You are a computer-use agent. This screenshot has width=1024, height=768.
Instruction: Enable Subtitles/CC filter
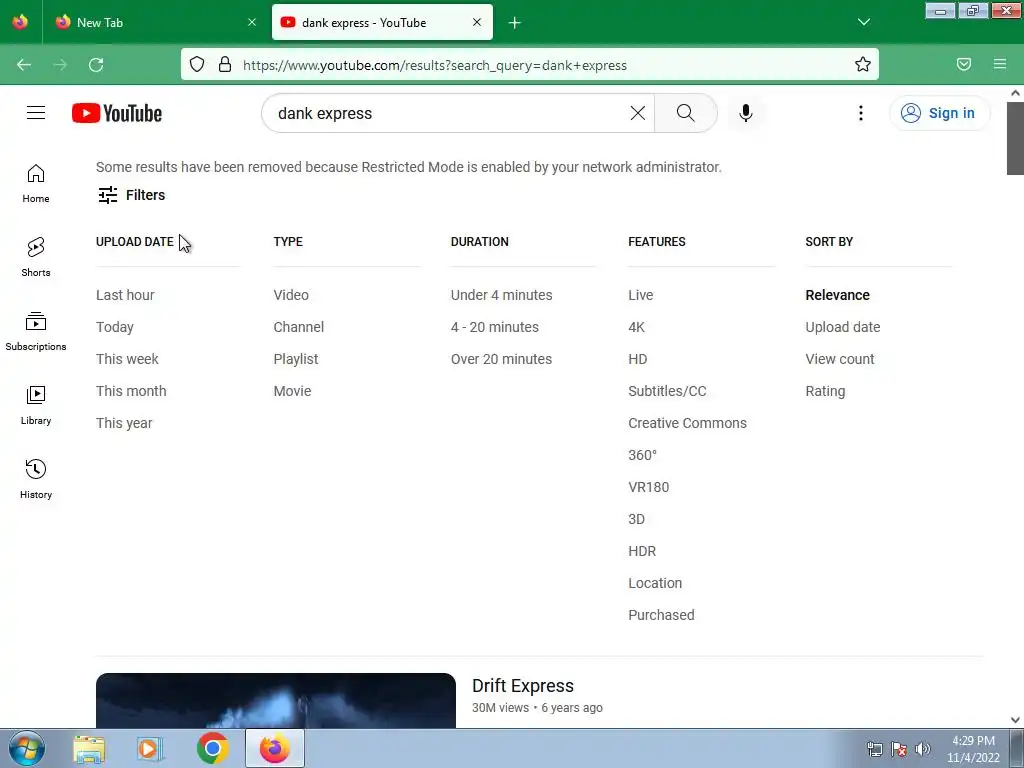(667, 391)
